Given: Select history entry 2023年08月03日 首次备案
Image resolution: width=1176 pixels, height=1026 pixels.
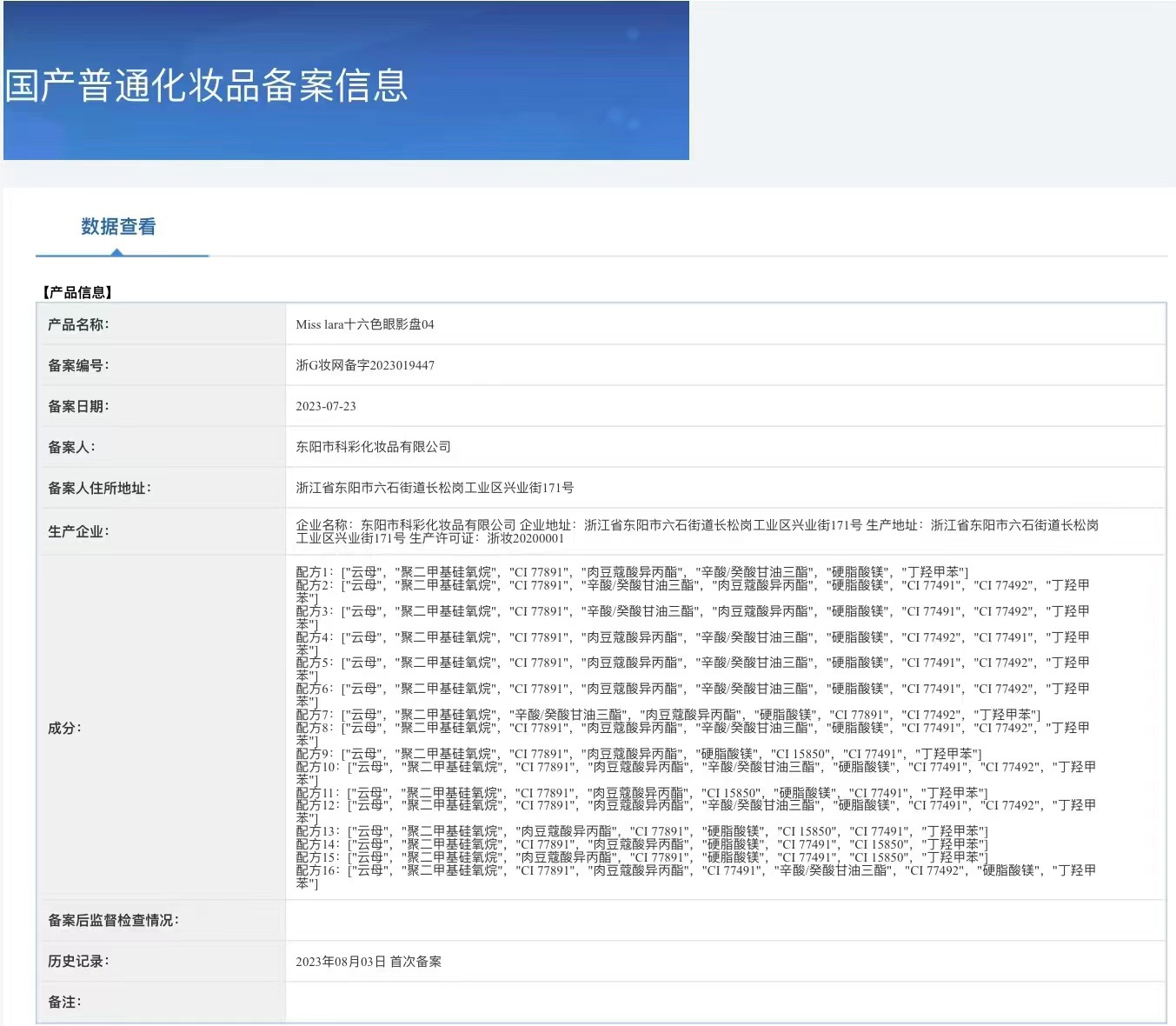Looking at the screenshot, I should click(369, 961).
